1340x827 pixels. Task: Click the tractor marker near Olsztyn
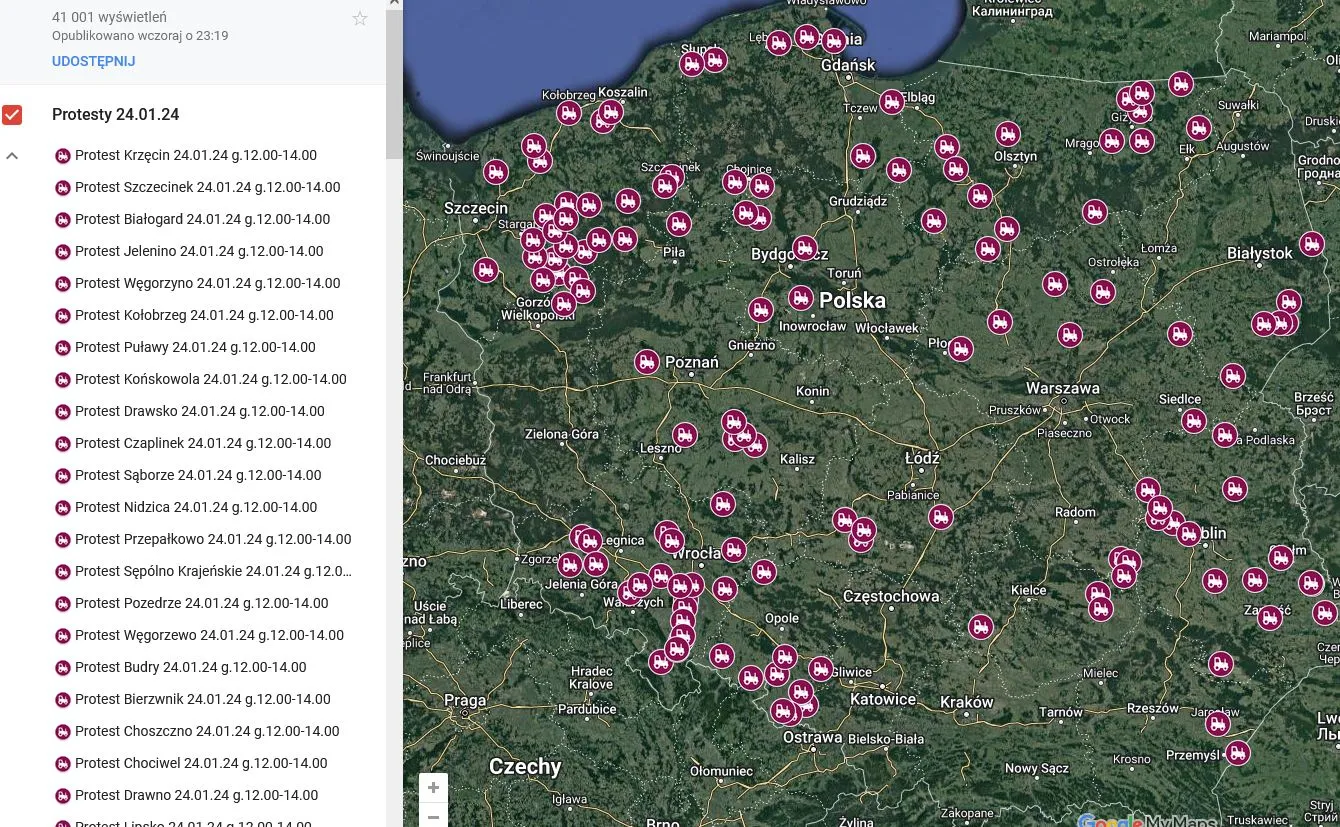(1007, 133)
